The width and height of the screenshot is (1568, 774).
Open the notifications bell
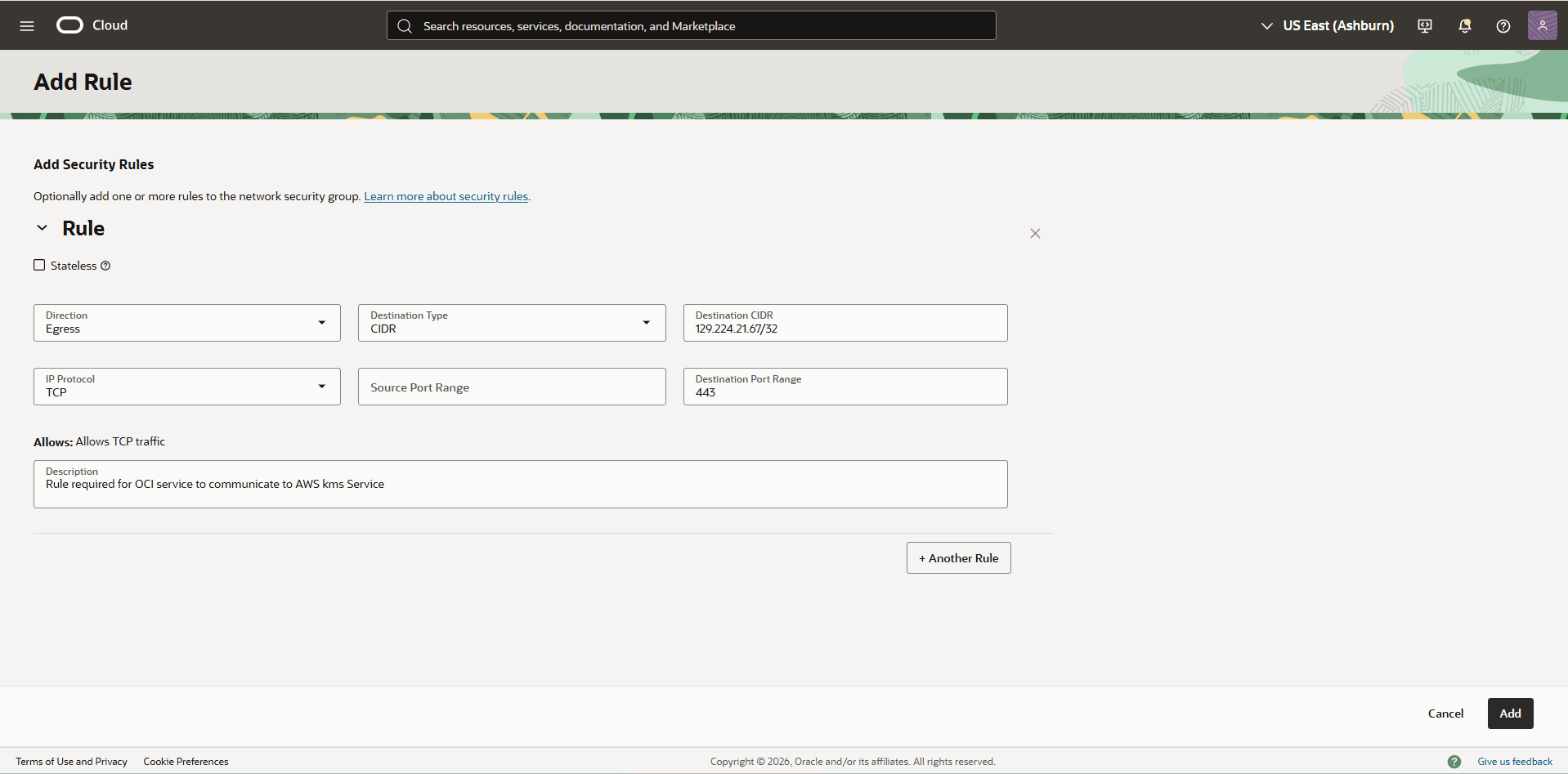coord(1463,25)
